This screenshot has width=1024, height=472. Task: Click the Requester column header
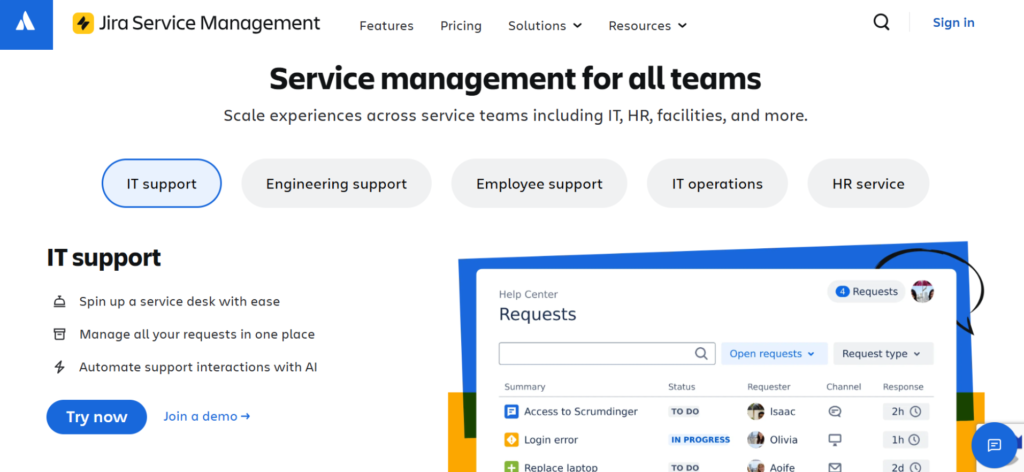pyautogui.click(x=769, y=386)
